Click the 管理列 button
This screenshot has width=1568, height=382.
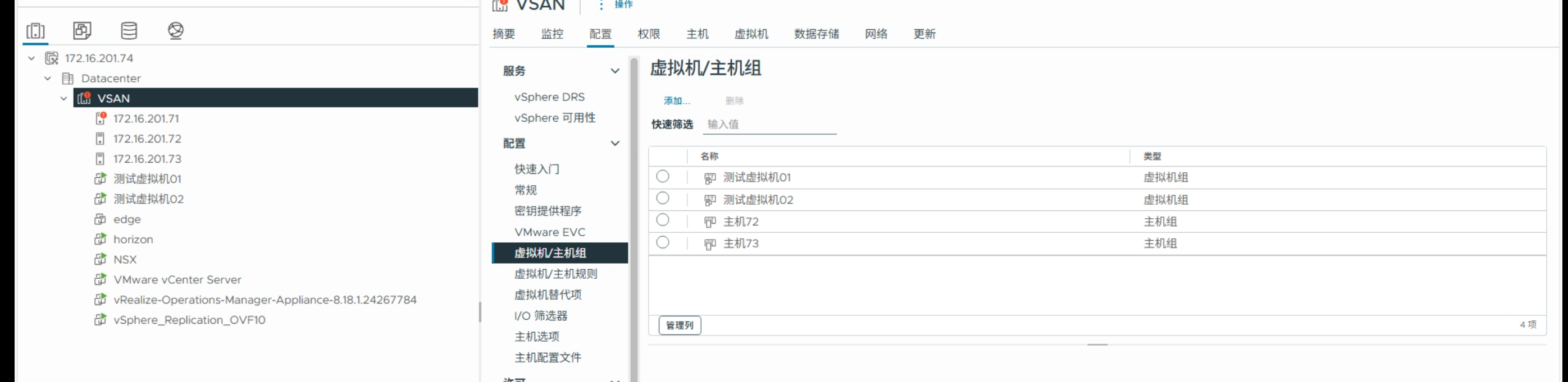(x=680, y=325)
